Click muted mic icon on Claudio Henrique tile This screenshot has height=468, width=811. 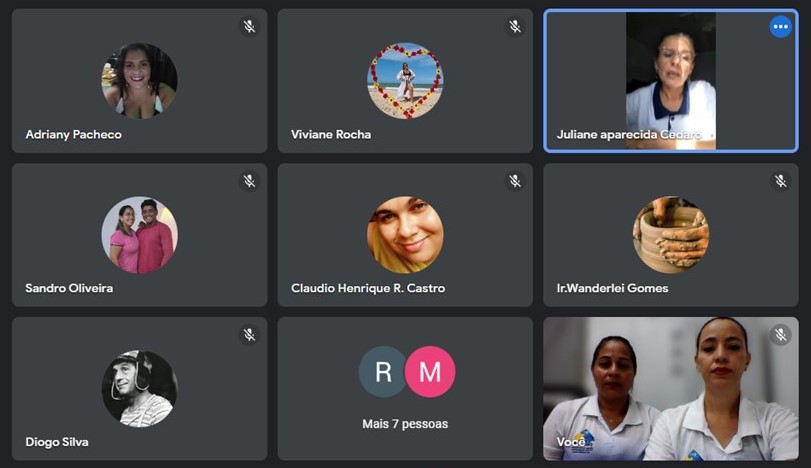515,181
